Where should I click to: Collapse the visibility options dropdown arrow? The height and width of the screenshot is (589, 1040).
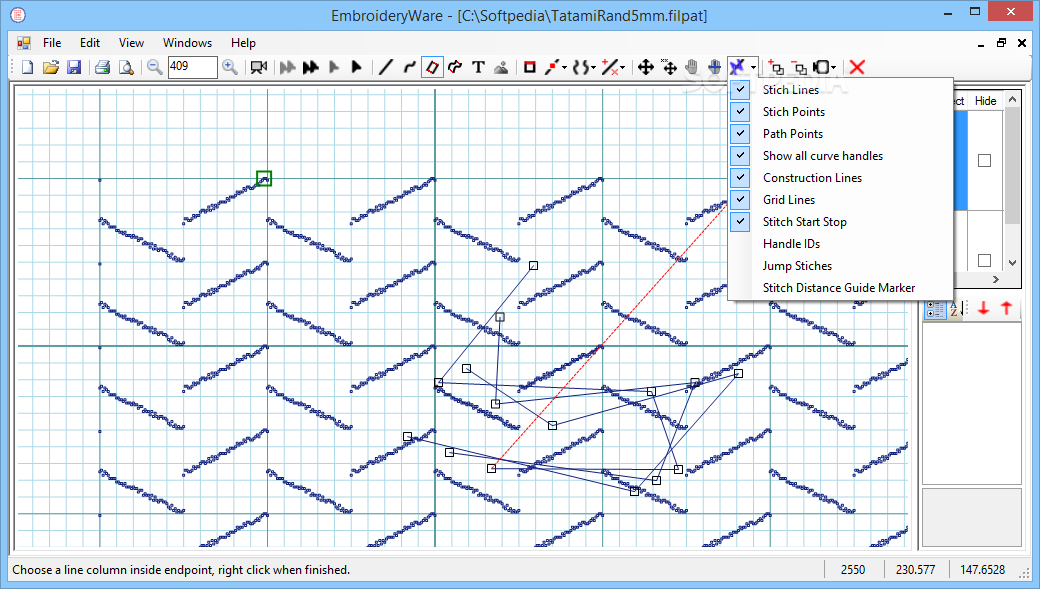pyautogui.click(x=753, y=67)
